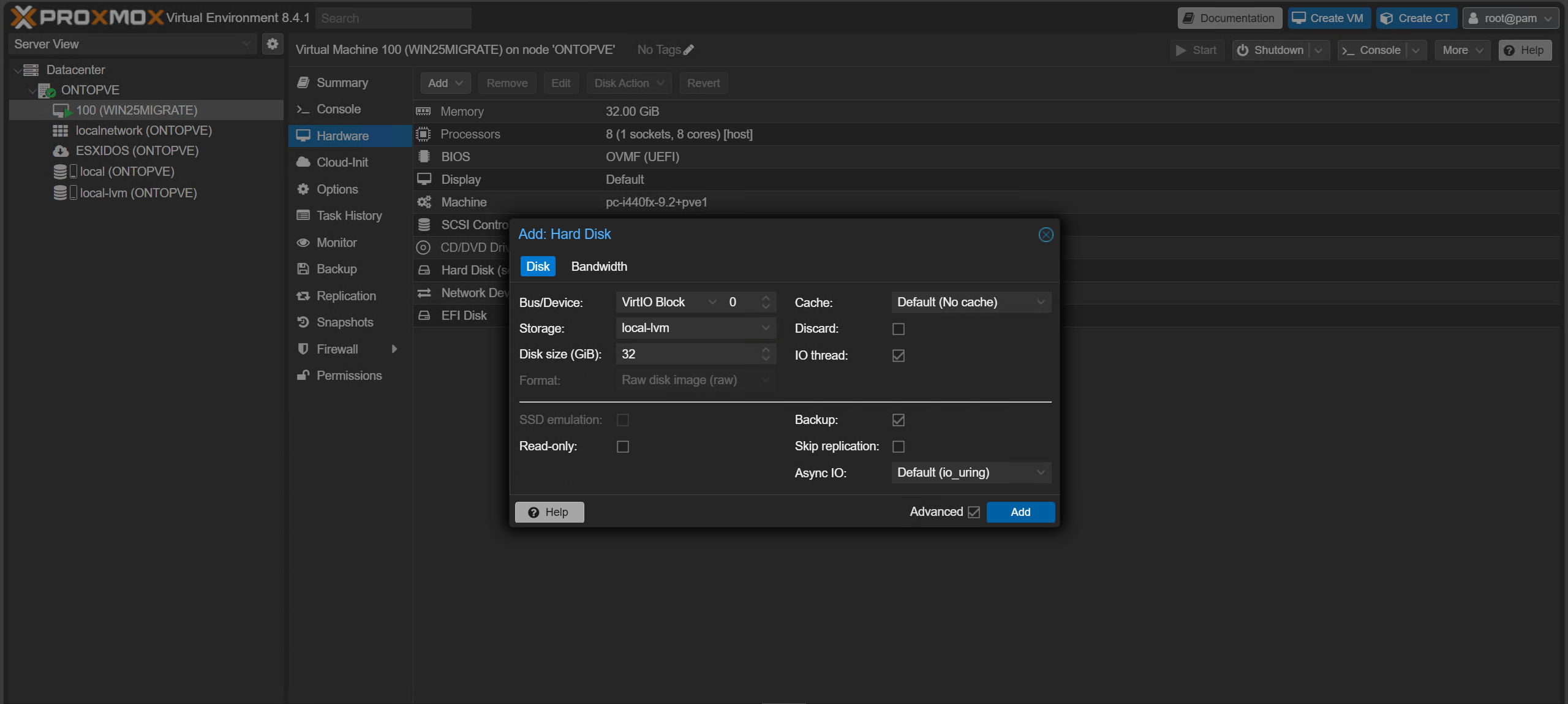Open the More dropdown menu
The height and width of the screenshot is (704, 1568).
pos(1463,50)
